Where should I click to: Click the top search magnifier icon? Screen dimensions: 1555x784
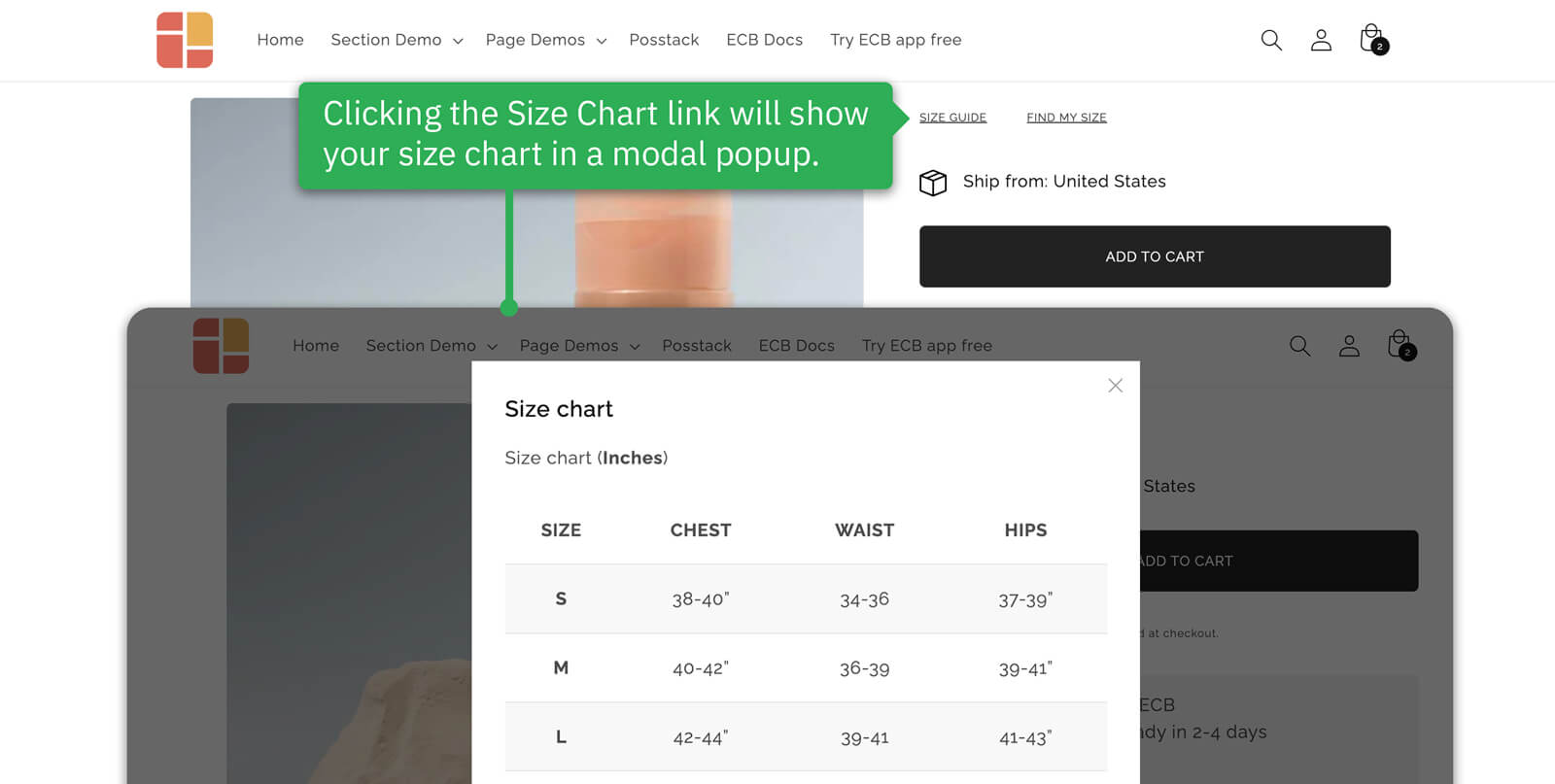point(1271,40)
